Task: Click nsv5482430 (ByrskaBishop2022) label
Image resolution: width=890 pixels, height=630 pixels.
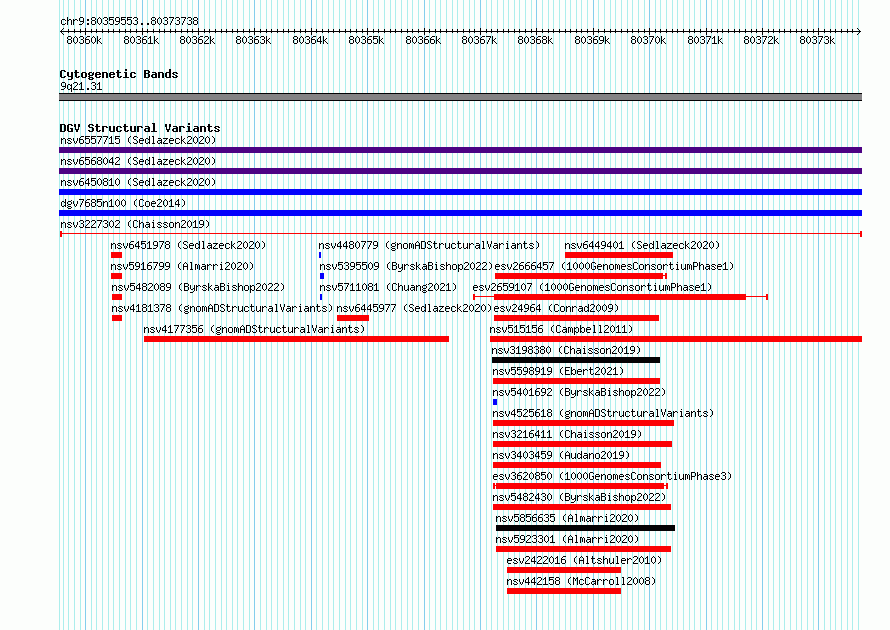Action: [x=579, y=497]
